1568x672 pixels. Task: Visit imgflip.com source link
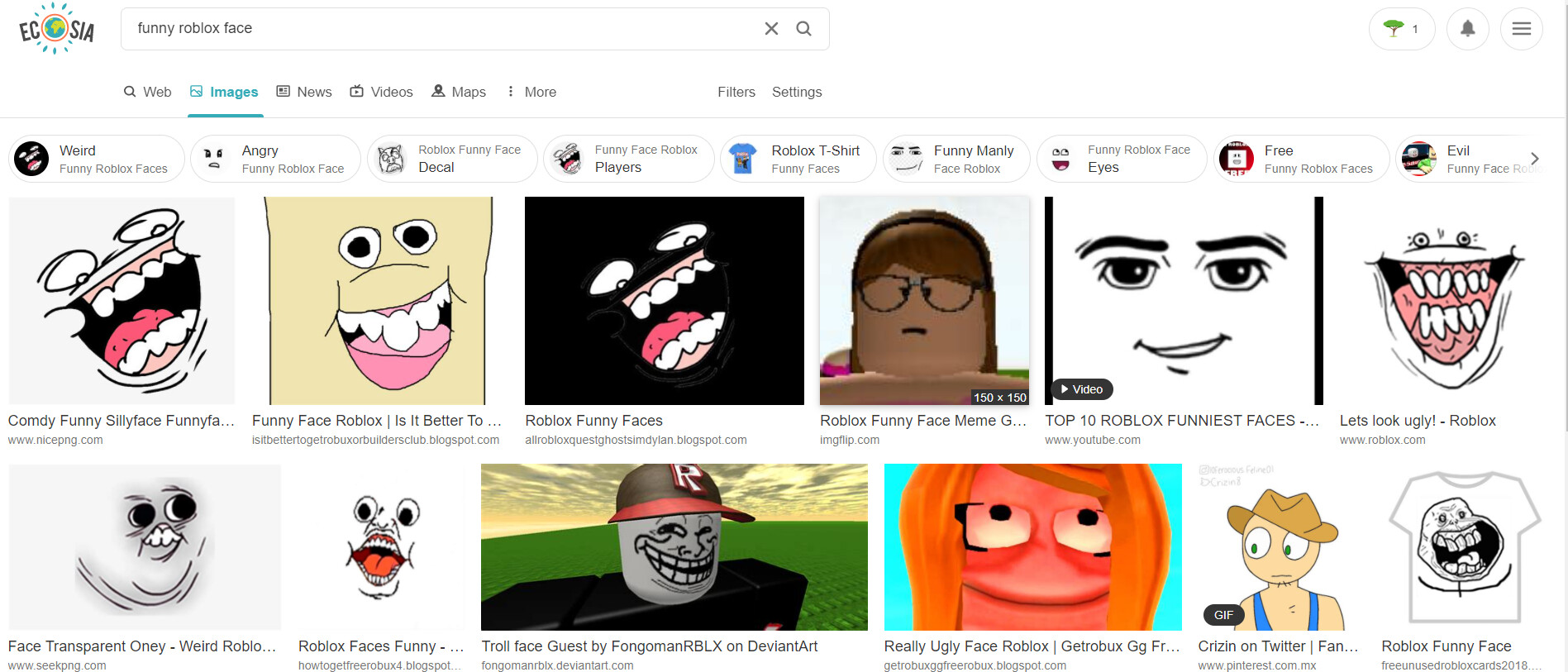click(x=850, y=441)
